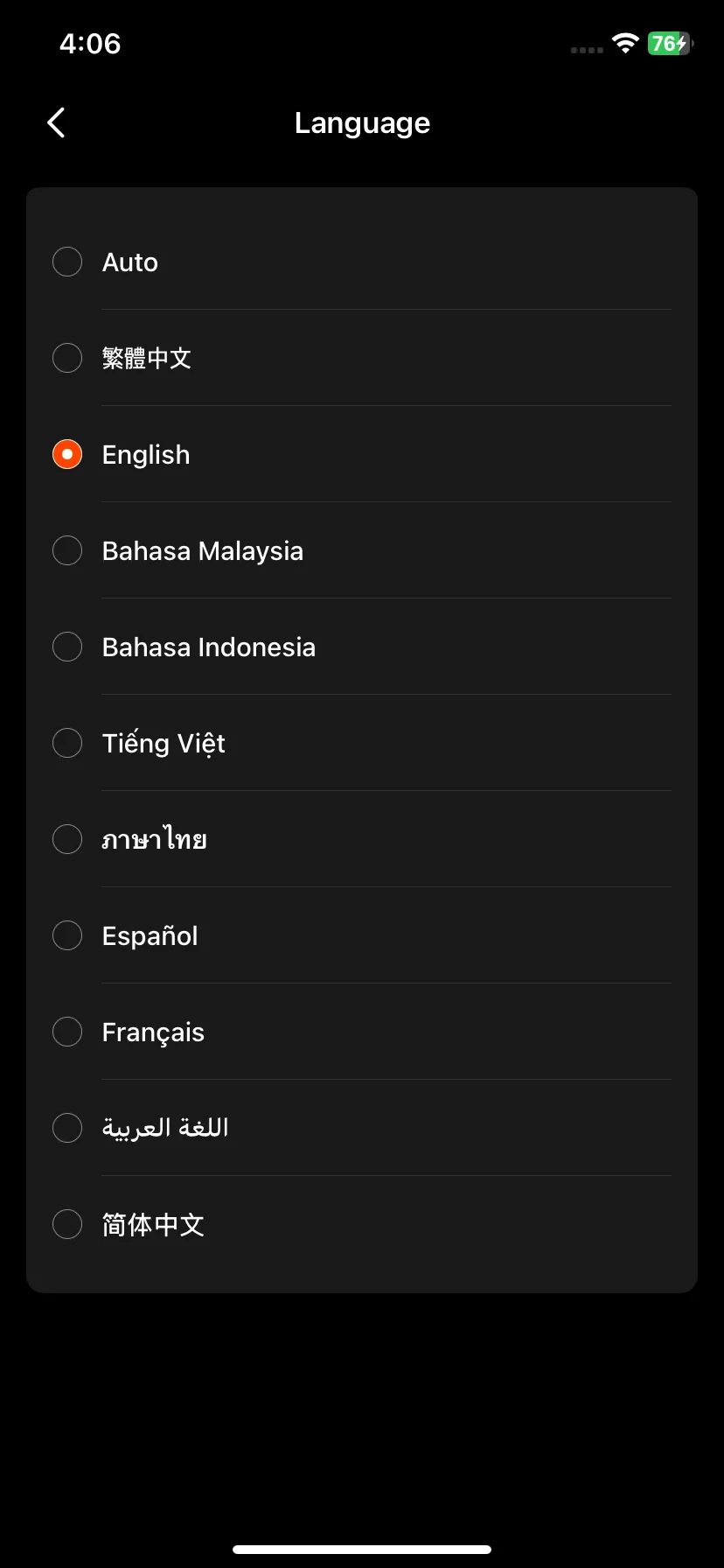Choose the Bahasa Malaysia radio button
This screenshot has height=1568, width=724.
(x=67, y=550)
